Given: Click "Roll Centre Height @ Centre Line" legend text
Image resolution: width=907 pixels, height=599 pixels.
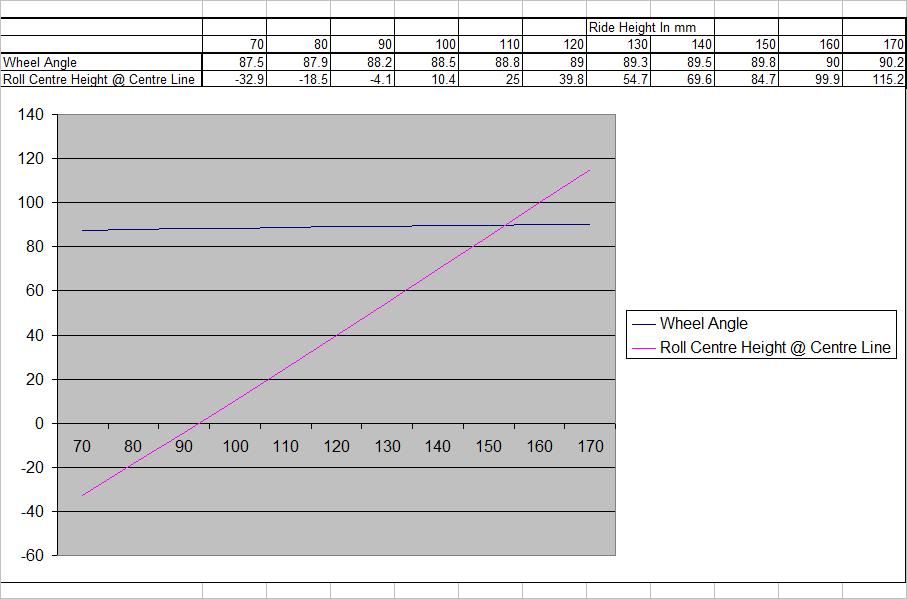Looking at the screenshot, I should pyautogui.click(x=775, y=348).
